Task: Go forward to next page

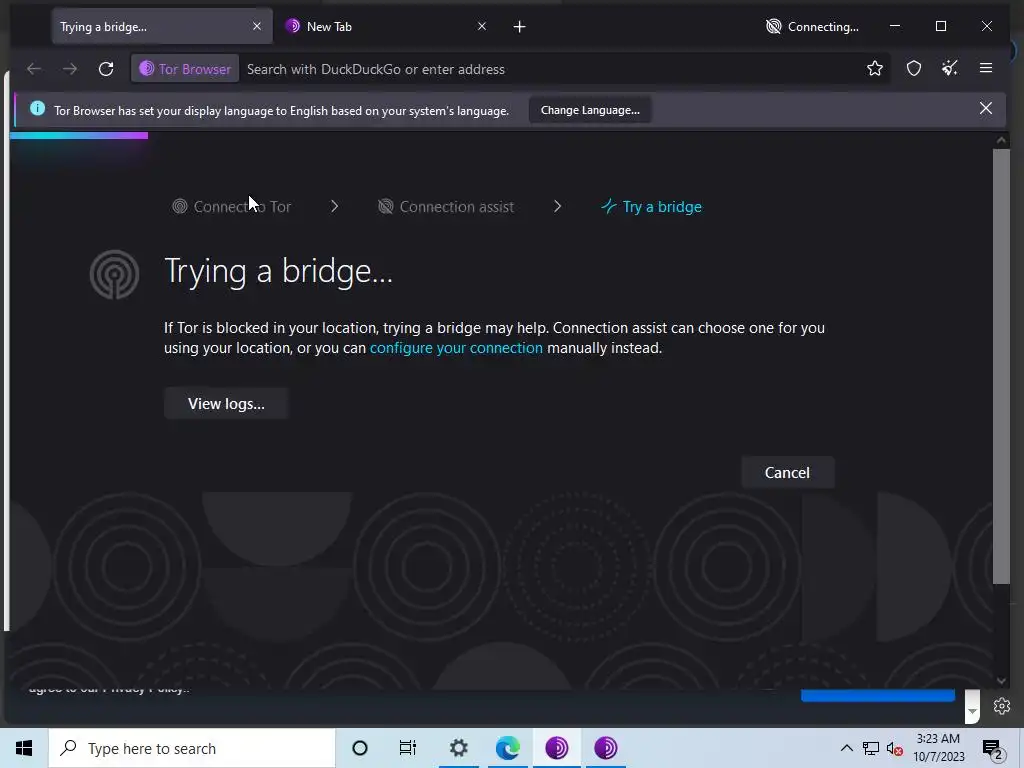Action: click(70, 69)
